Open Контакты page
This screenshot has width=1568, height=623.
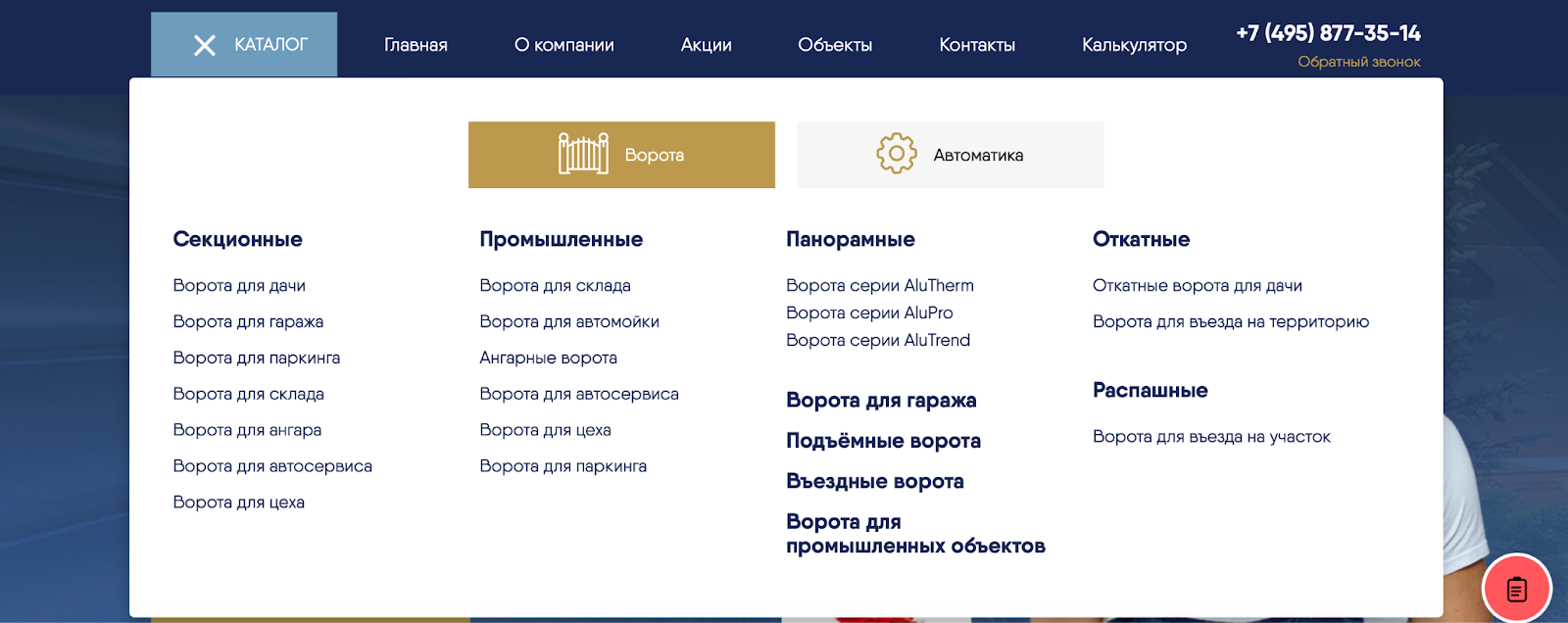pyautogui.click(x=977, y=45)
